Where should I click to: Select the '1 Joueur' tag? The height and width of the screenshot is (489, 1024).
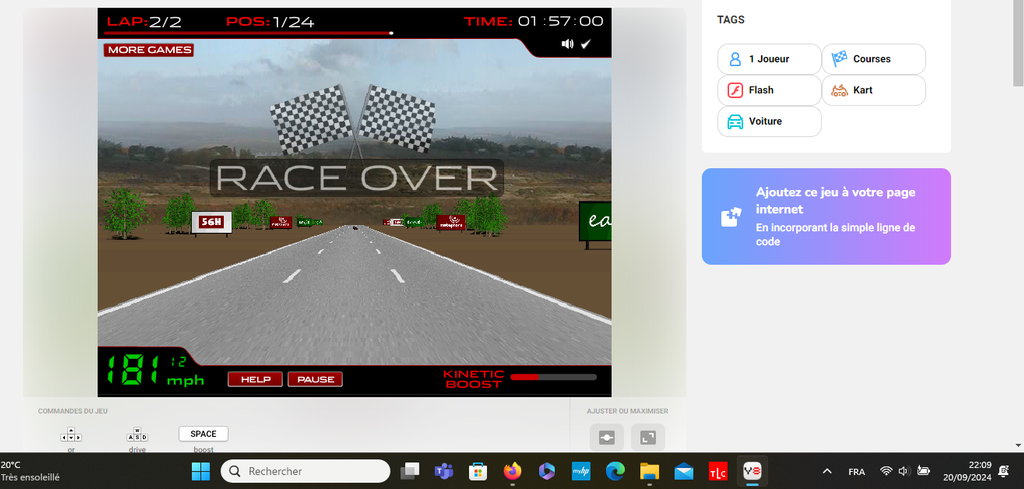point(768,59)
